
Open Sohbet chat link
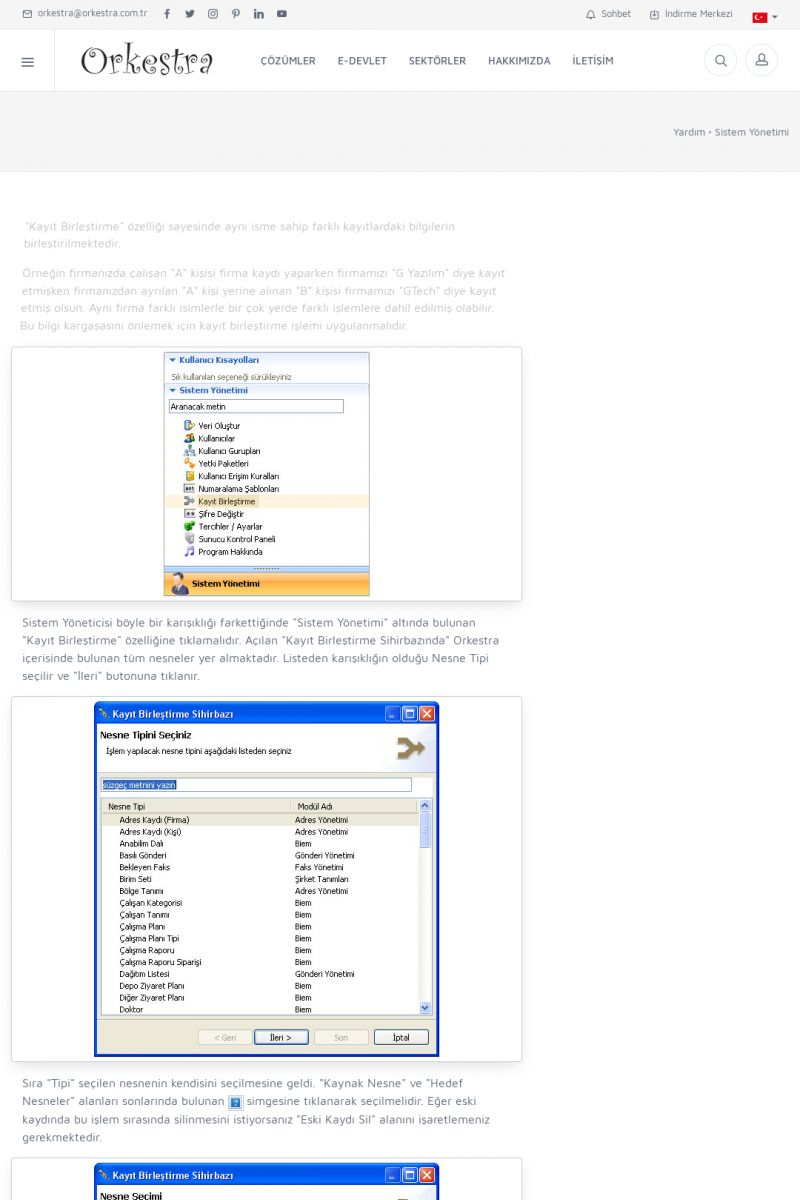[x=608, y=14]
